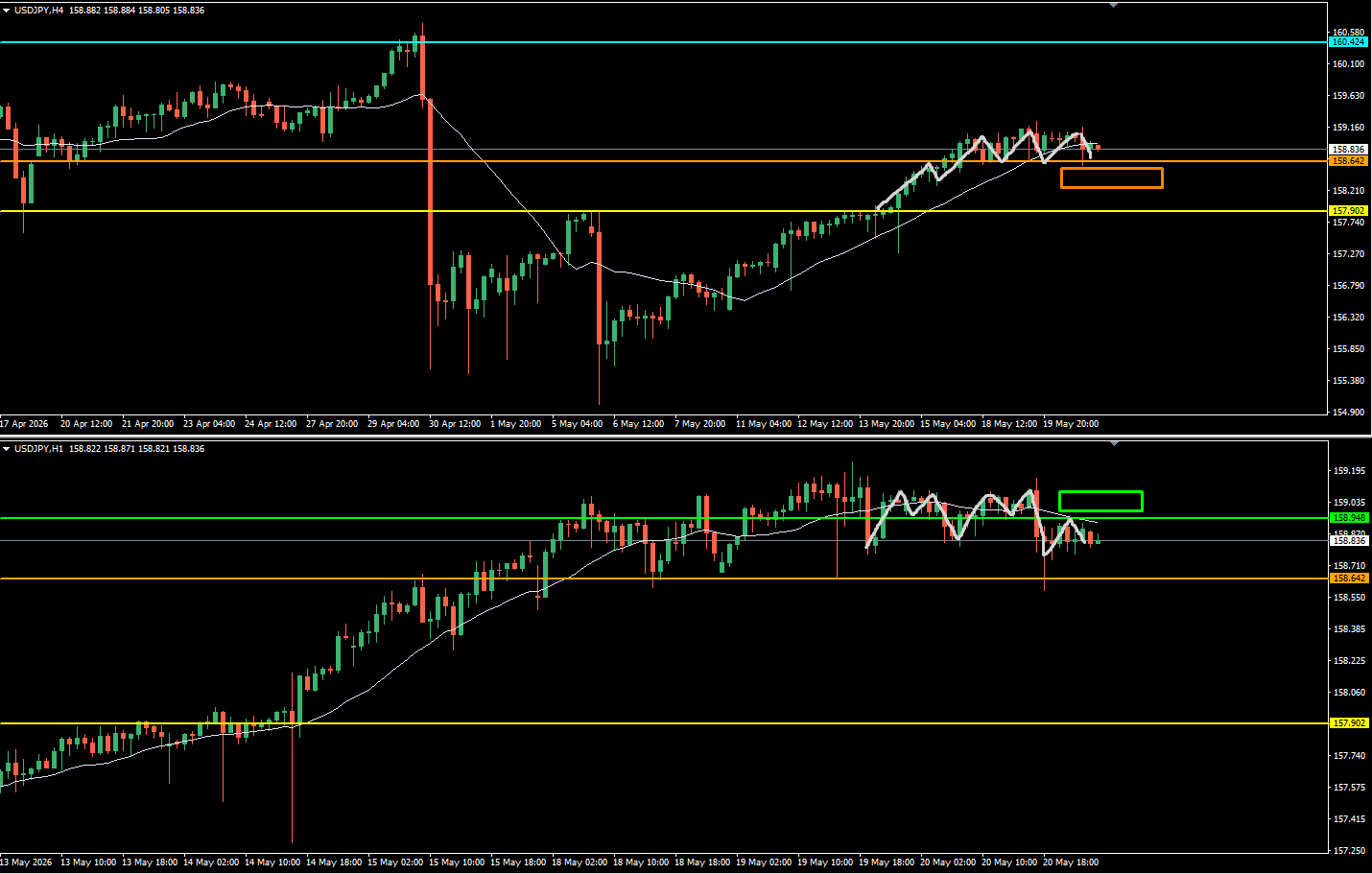1372x874 pixels.
Task: Click the 18 May 18:00 time label
Action: 702,862
